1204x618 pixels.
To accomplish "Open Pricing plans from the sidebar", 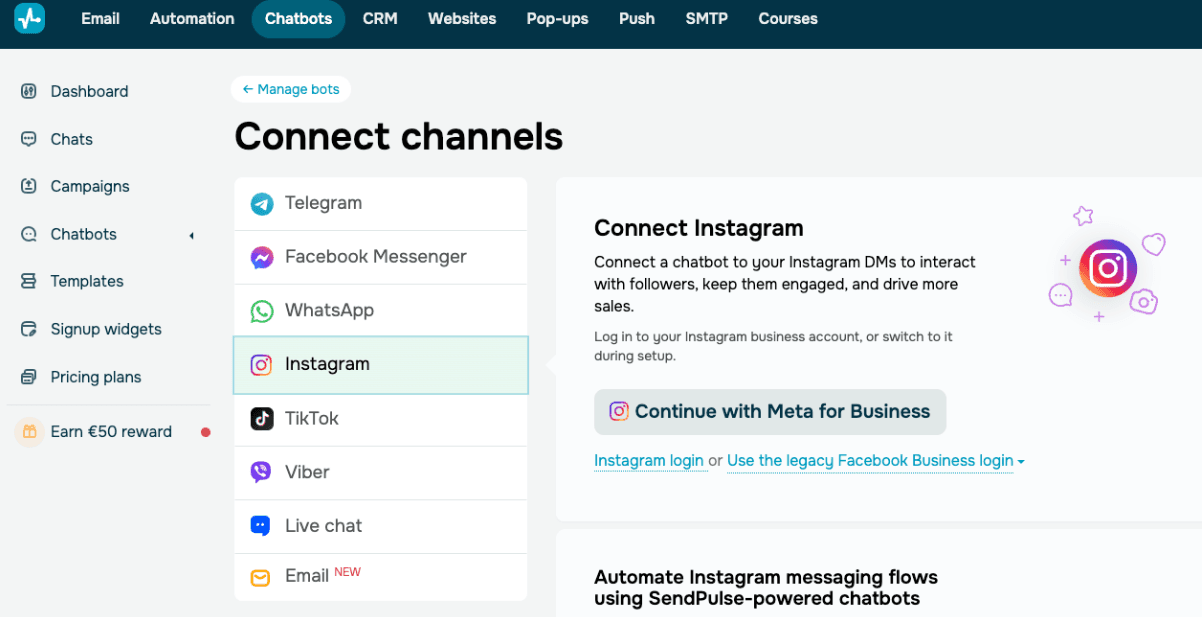I will [x=96, y=377].
